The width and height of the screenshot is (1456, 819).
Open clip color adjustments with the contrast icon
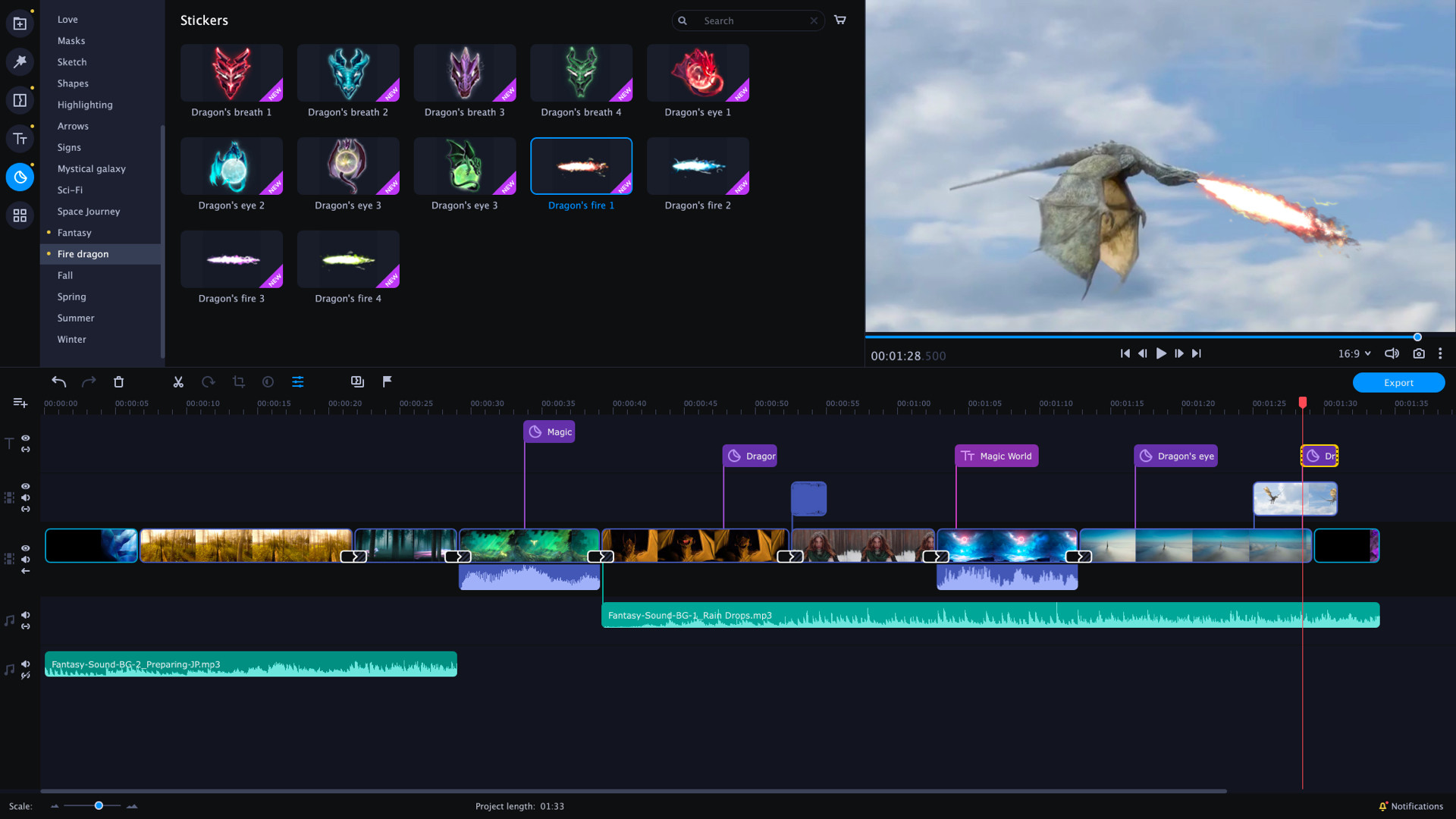tap(268, 381)
